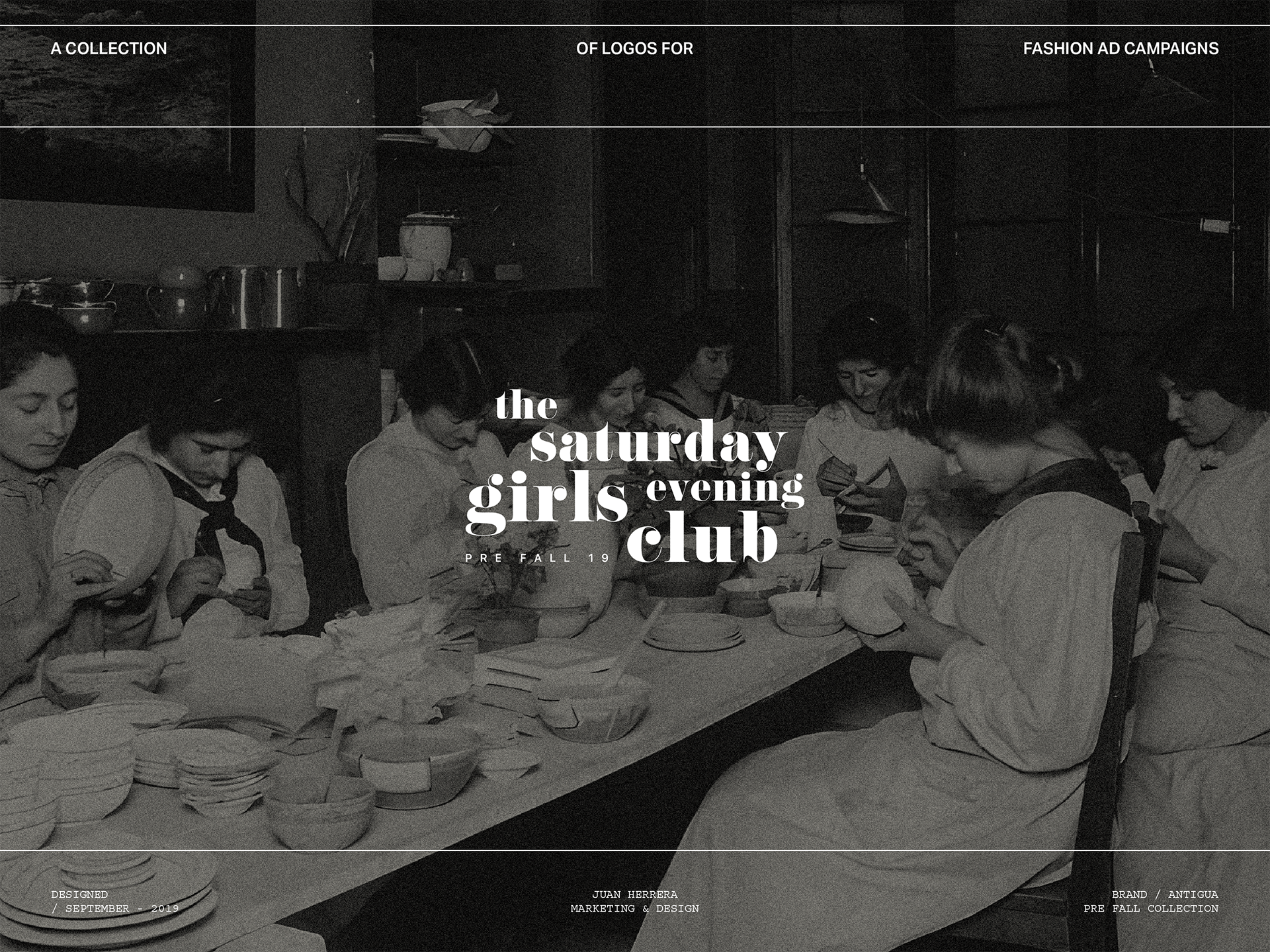Click the 'FASHION AD CAMPAIGNS' header text
This screenshot has height=952, width=1270.
coord(1121,48)
